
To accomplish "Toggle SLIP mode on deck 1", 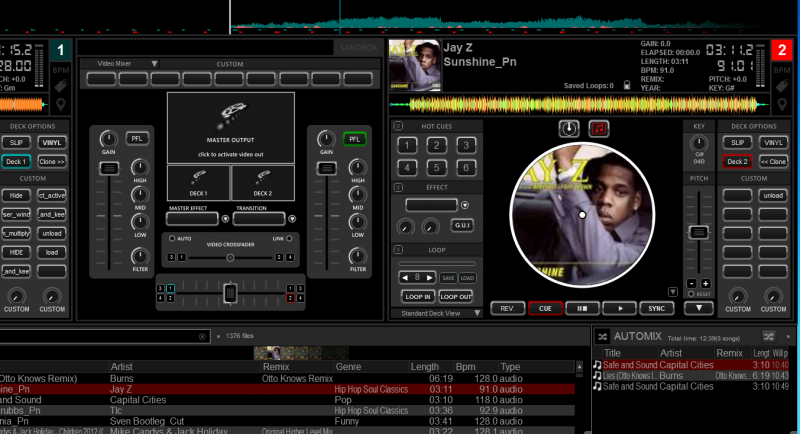I will point(16,142).
